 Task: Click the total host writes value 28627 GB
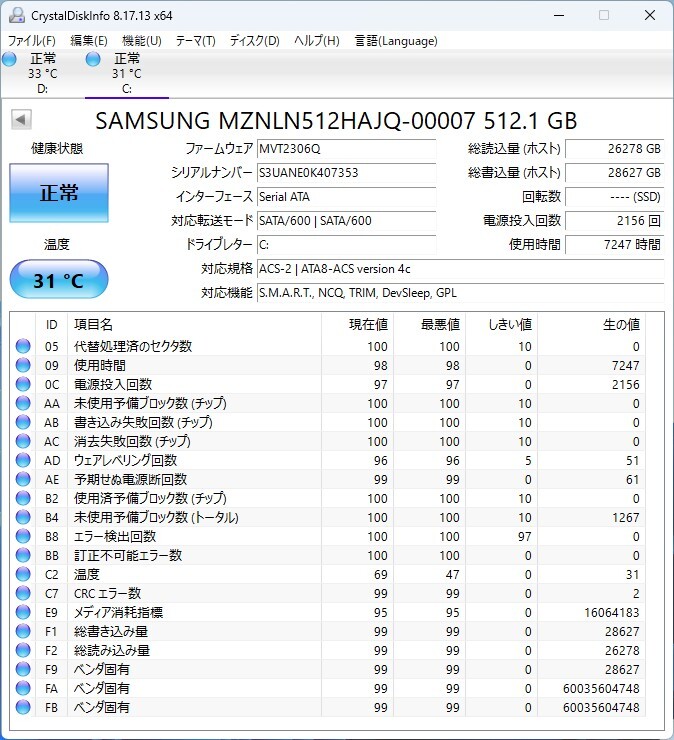tap(615, 173)
